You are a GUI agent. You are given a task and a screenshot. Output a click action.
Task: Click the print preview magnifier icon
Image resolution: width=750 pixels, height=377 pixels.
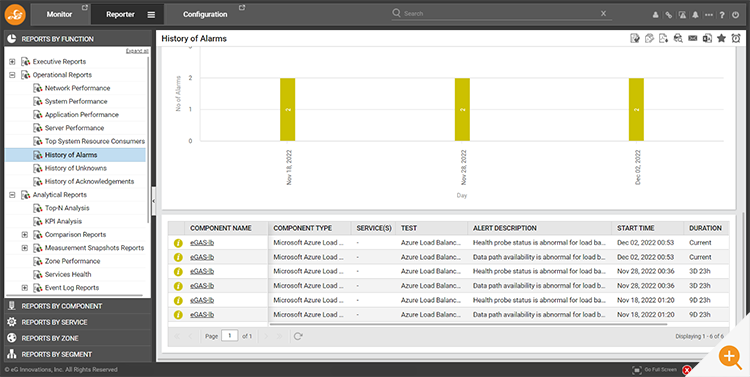point(678,38)
